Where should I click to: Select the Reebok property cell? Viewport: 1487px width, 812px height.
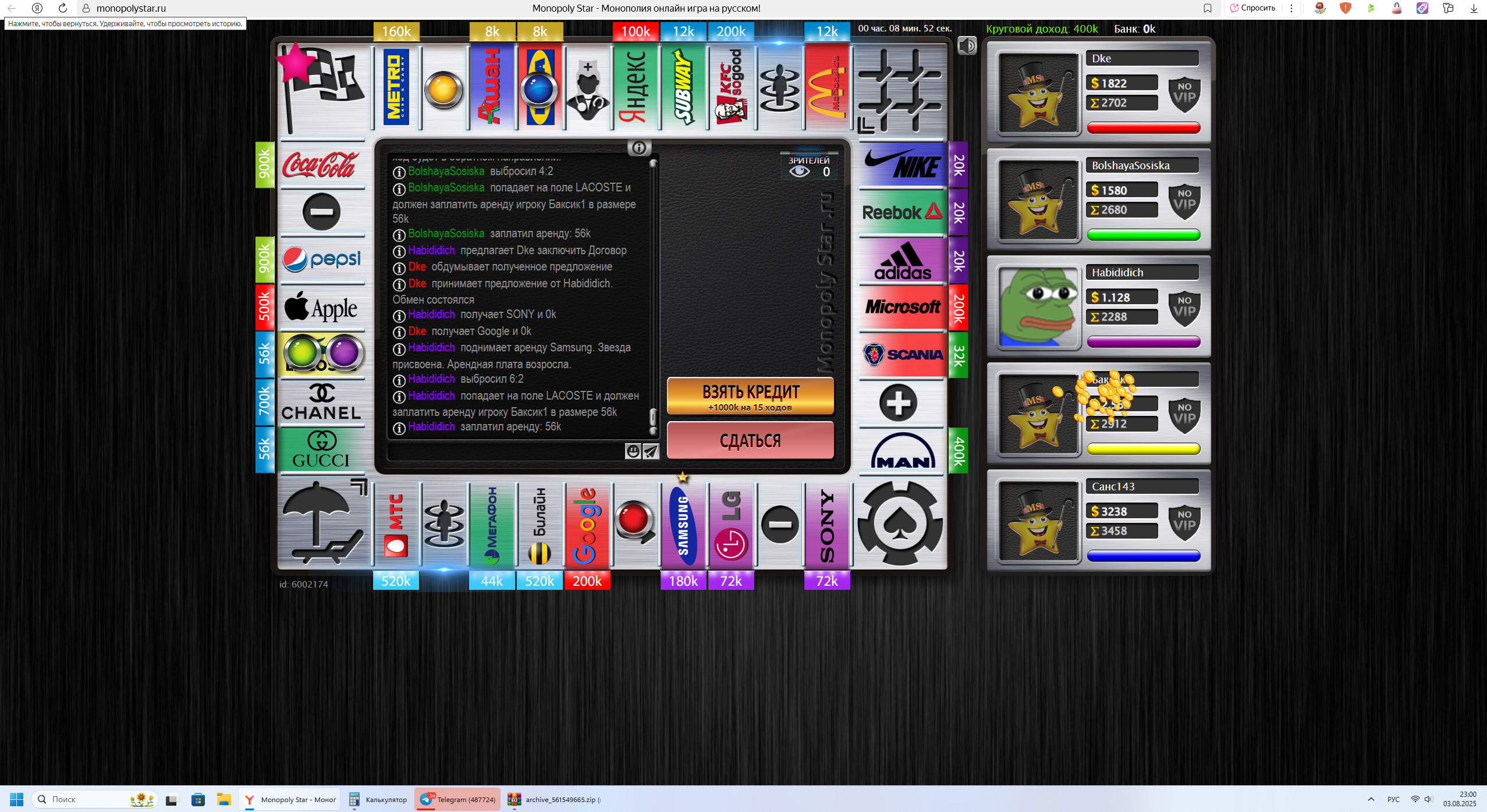click(x=902, y=212)
